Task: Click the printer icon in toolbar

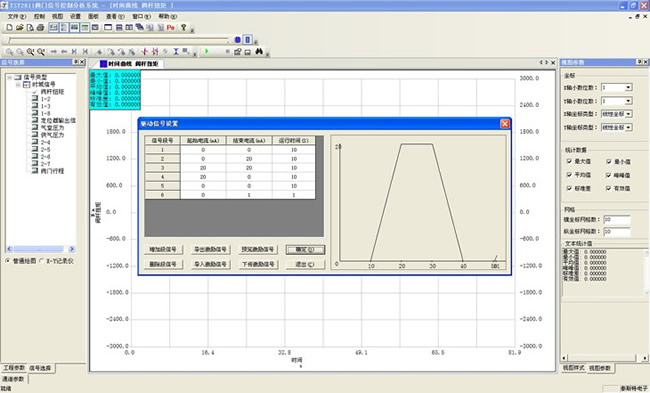Action: pos(40,27)
